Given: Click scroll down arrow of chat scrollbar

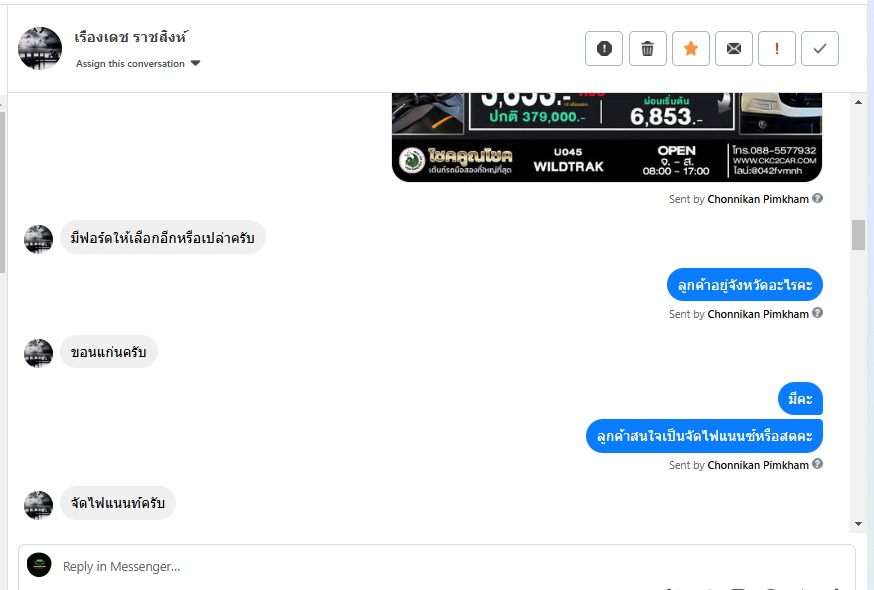Looking at the screenshot, I should 858,524.
